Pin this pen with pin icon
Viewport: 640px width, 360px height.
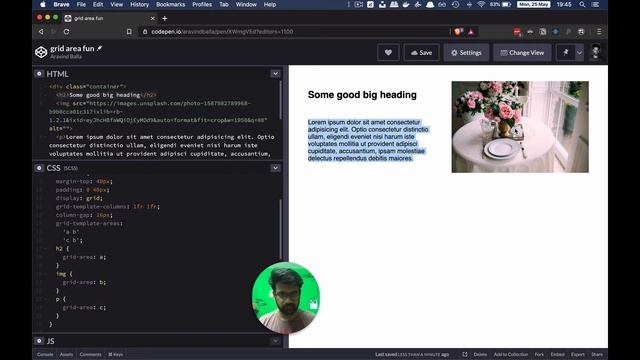[565, 53]
